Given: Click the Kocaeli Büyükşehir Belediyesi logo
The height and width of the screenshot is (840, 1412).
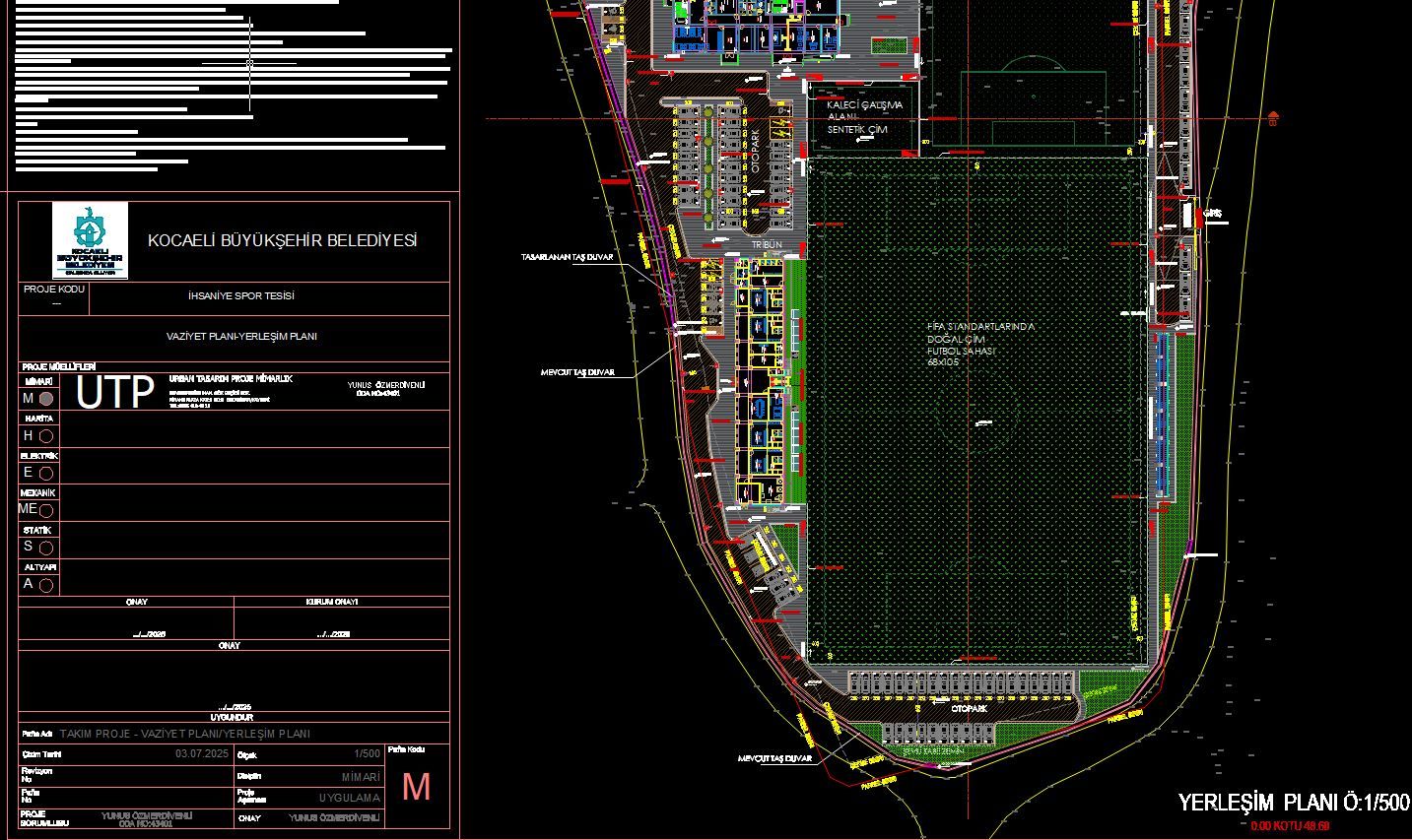Looking at the screenshot, I should (90, 240).
